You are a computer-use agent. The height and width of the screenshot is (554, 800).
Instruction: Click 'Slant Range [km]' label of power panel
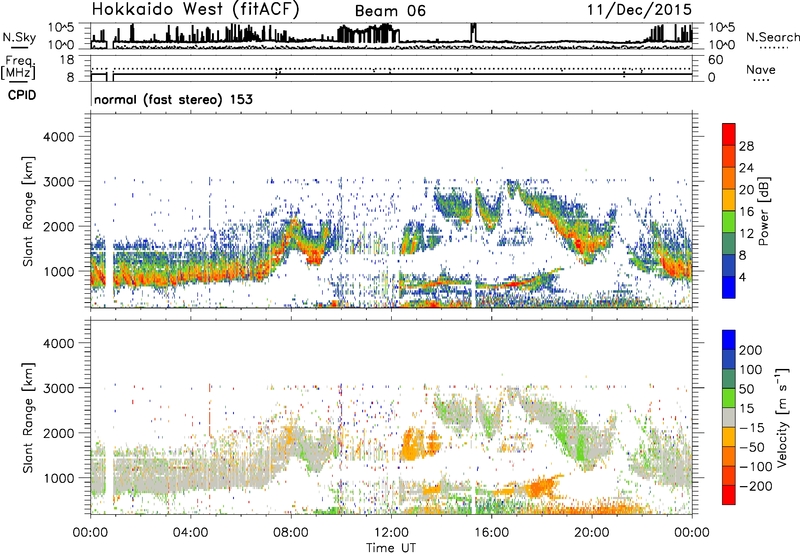coord(28,211)
